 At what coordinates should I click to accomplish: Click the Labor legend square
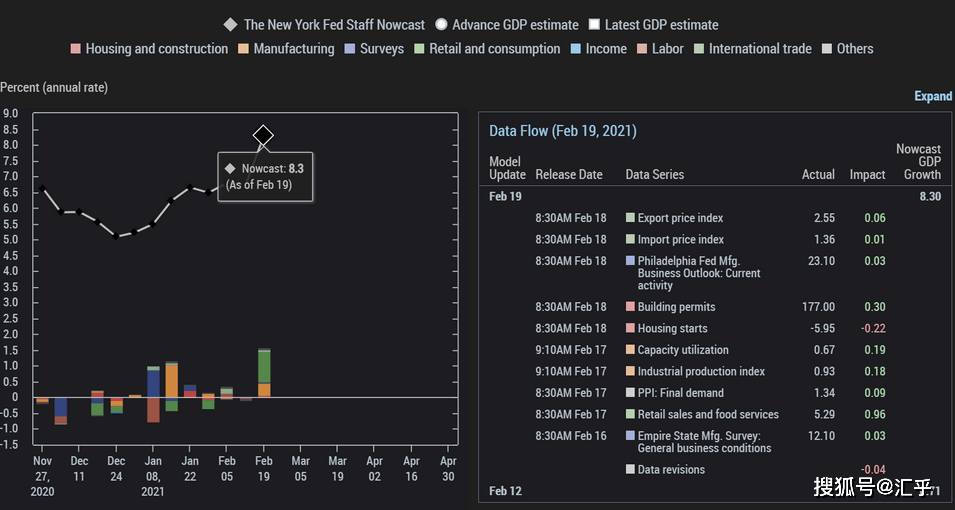(642, 49)
